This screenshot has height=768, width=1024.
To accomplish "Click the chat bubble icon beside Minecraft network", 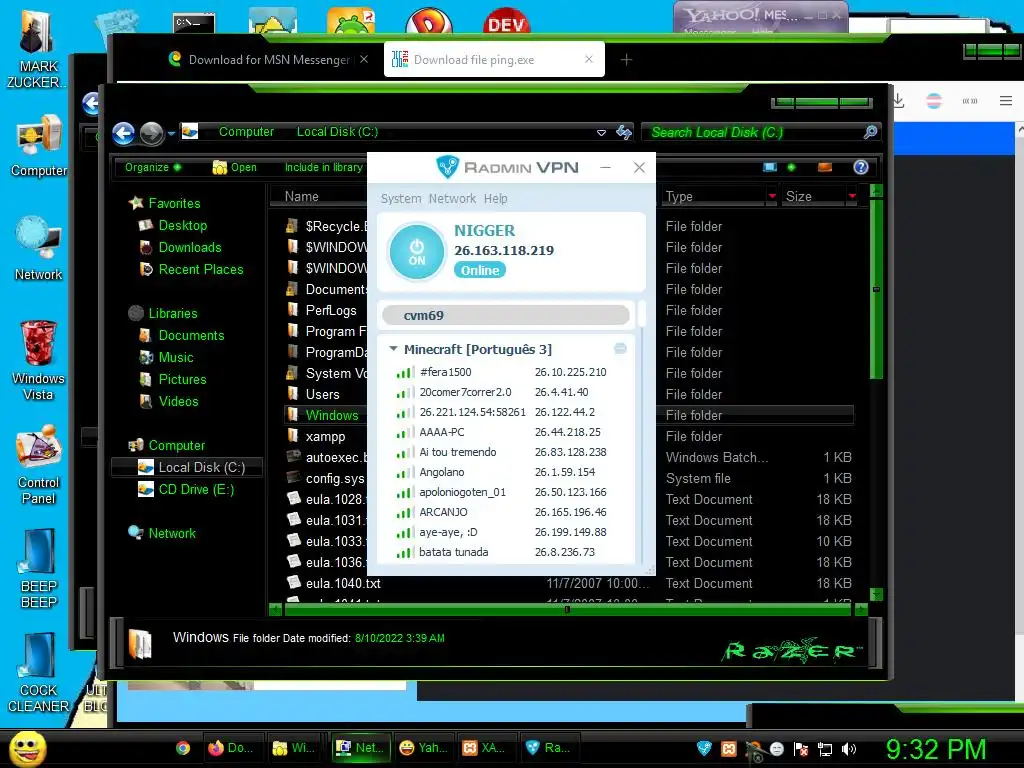I will point(620,349).
